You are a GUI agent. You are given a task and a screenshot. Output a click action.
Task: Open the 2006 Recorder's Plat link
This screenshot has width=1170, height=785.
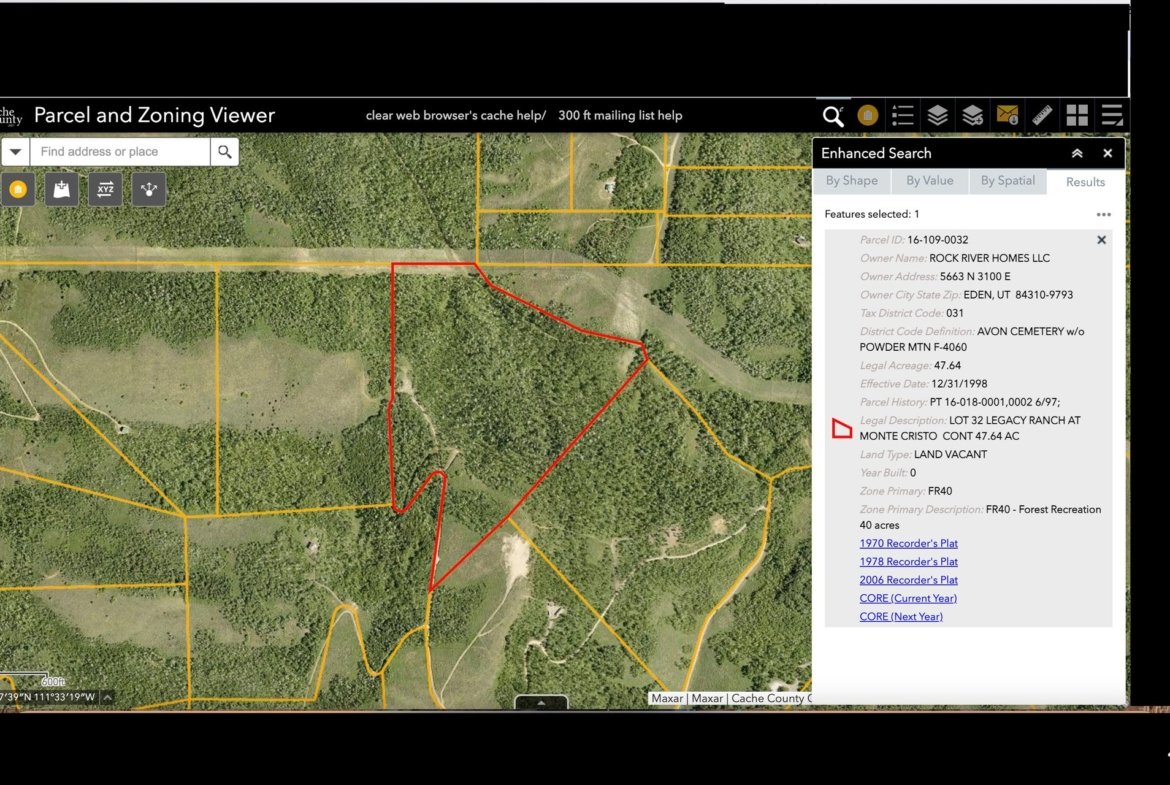tap(908, 580)
